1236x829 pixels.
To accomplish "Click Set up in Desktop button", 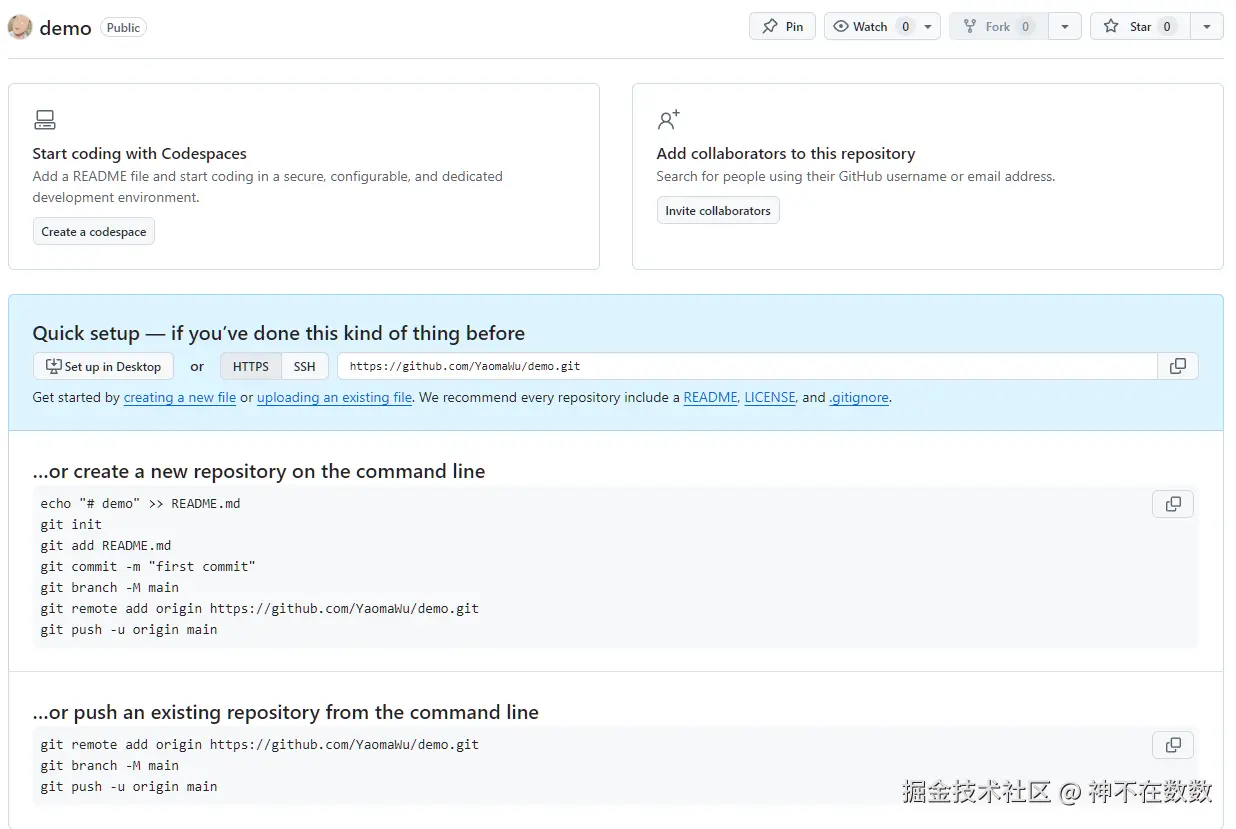I will (103, 366).
